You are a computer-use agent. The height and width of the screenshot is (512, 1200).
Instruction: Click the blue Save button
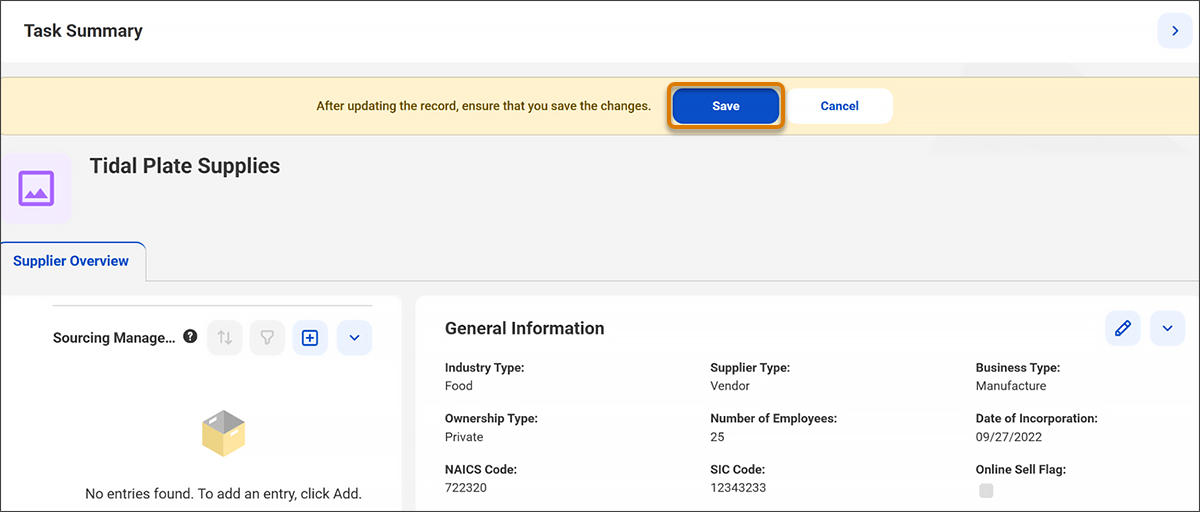tap(725, 106)
